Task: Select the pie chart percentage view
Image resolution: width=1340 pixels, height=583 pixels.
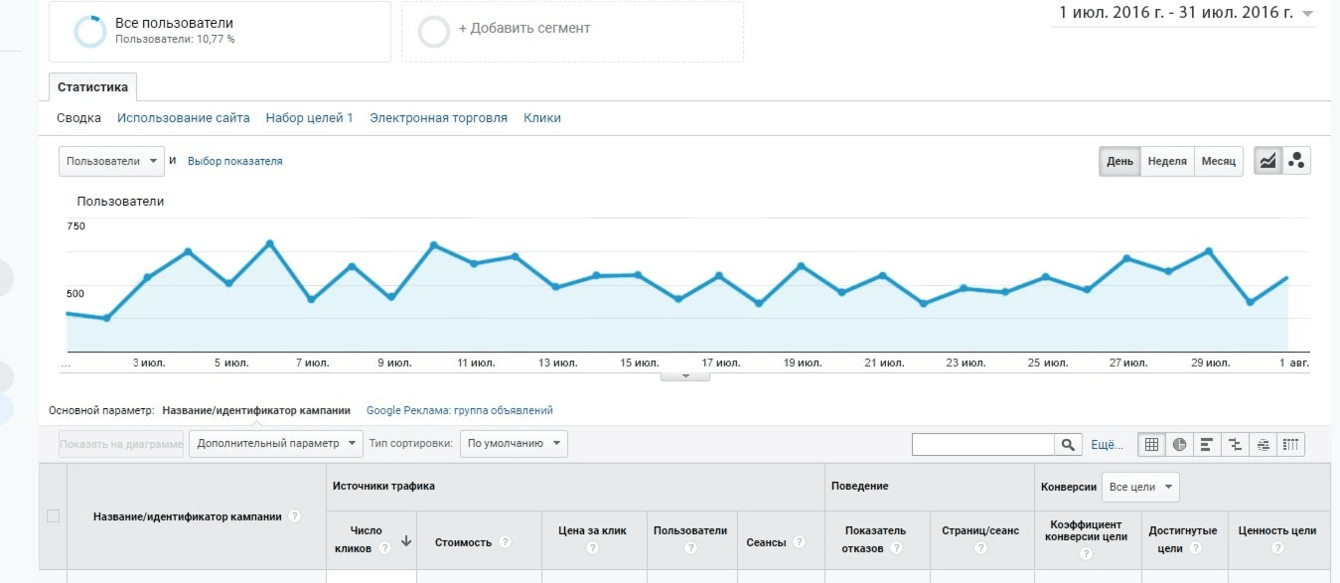Action: pyautogui.click(x=1179, y=444)
